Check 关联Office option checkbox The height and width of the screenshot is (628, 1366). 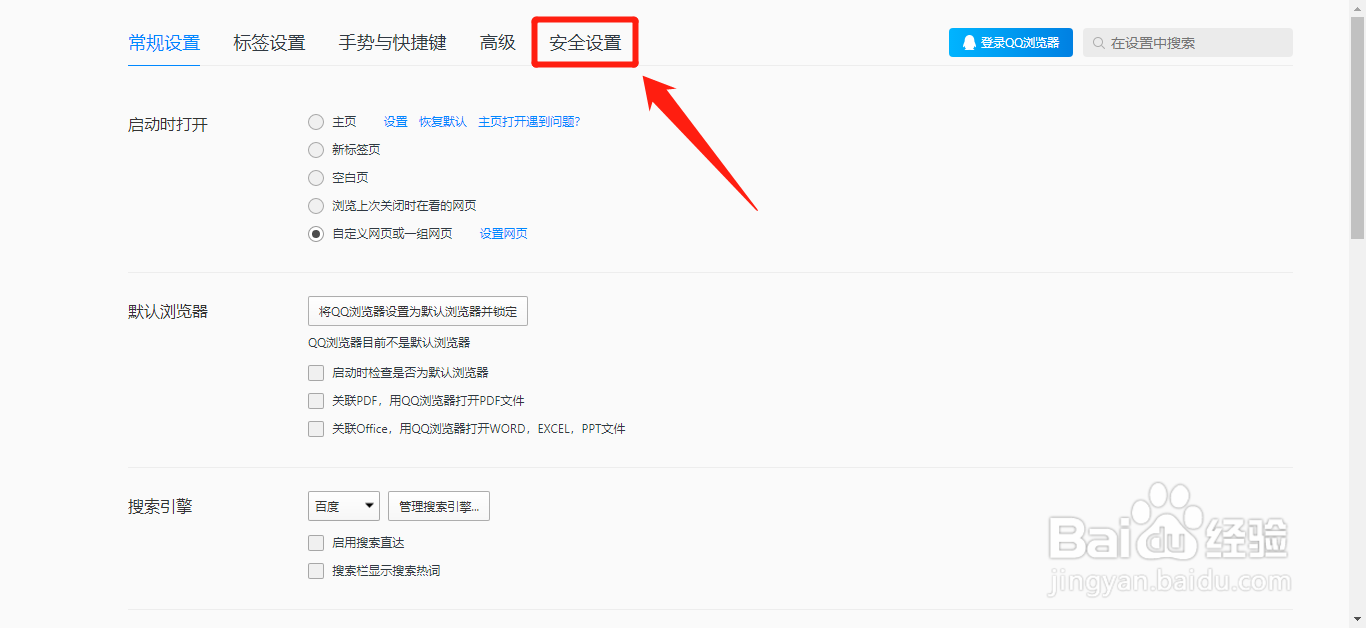[316, 429]
